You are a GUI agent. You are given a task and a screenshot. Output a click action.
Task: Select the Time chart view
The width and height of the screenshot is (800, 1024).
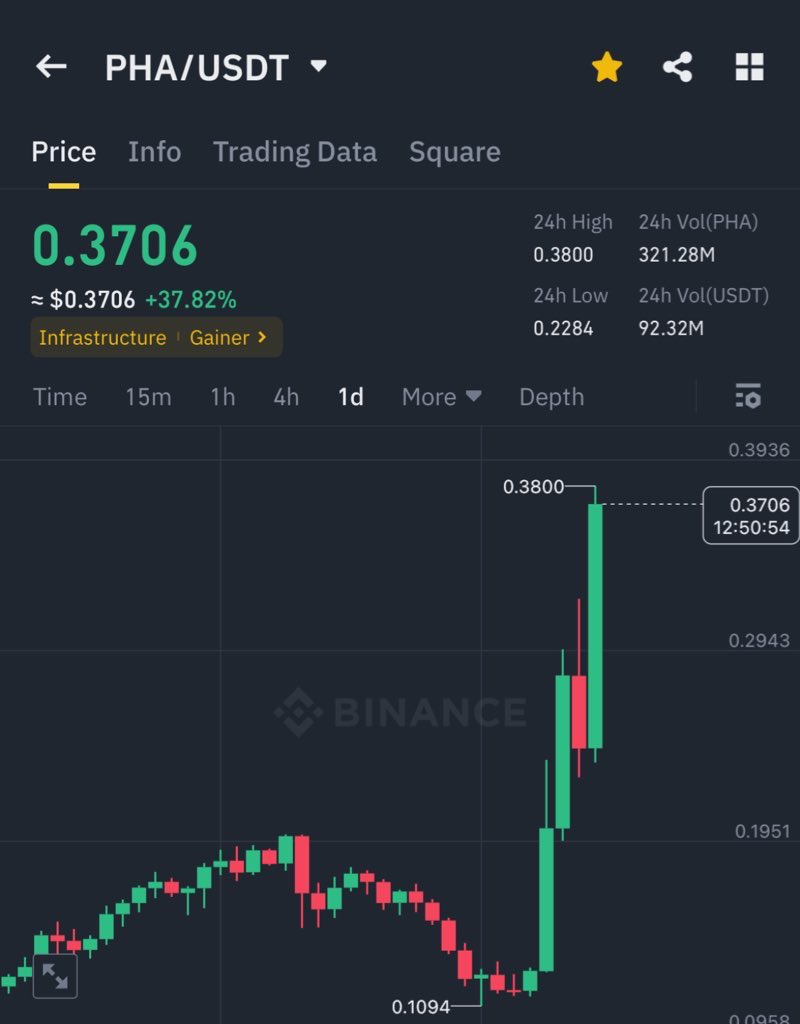tap(60, 397)
